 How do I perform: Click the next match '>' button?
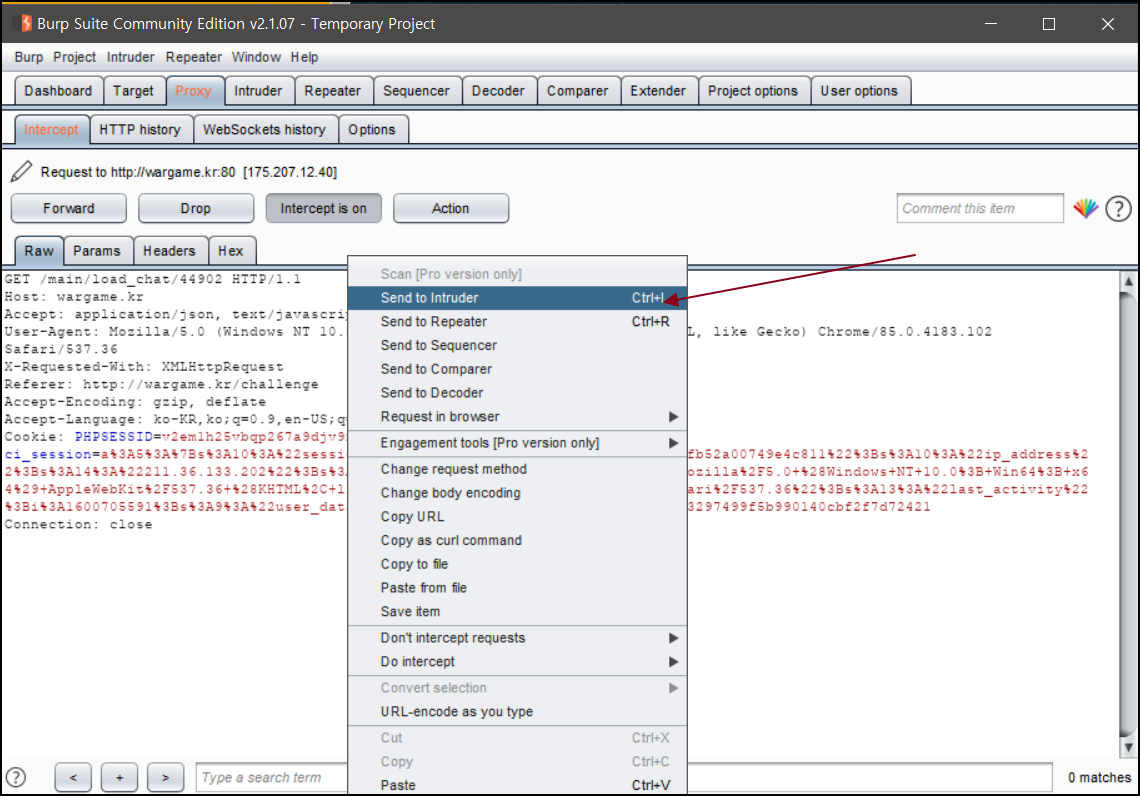click(165, 777)
